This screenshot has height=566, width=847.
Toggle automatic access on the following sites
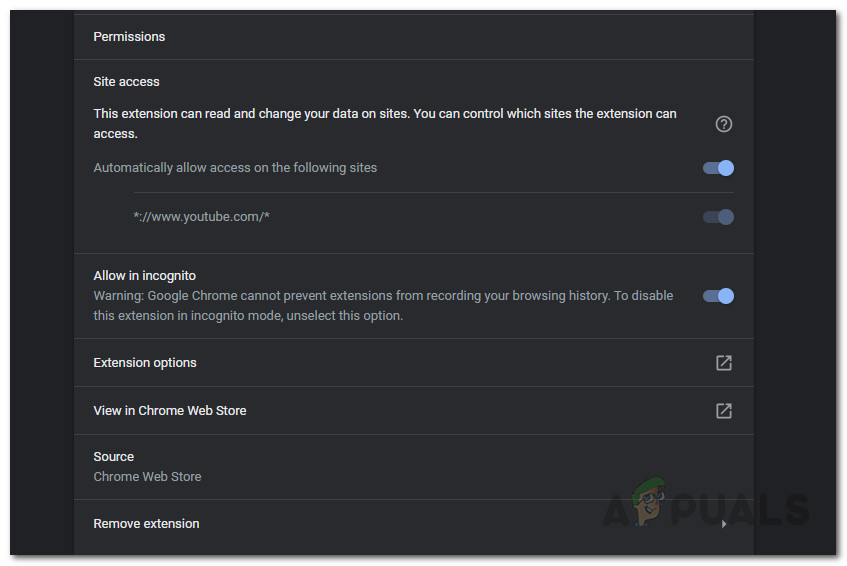point(718,168)
